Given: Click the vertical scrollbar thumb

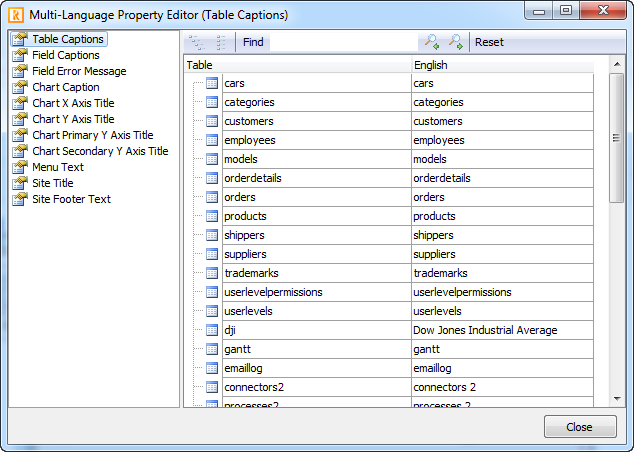Looking at the screenshot, I should [617, 138].
